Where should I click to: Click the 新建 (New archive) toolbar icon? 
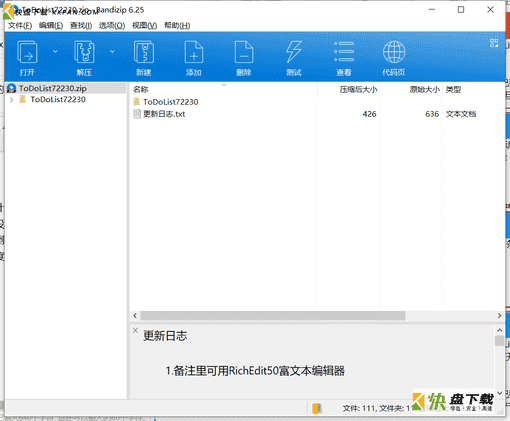pos(144,52)
